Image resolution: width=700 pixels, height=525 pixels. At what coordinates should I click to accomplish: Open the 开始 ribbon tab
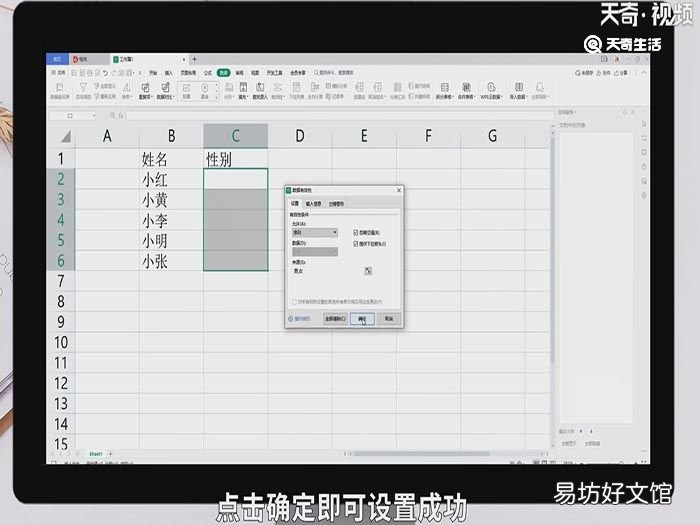(x=153, y=72)
